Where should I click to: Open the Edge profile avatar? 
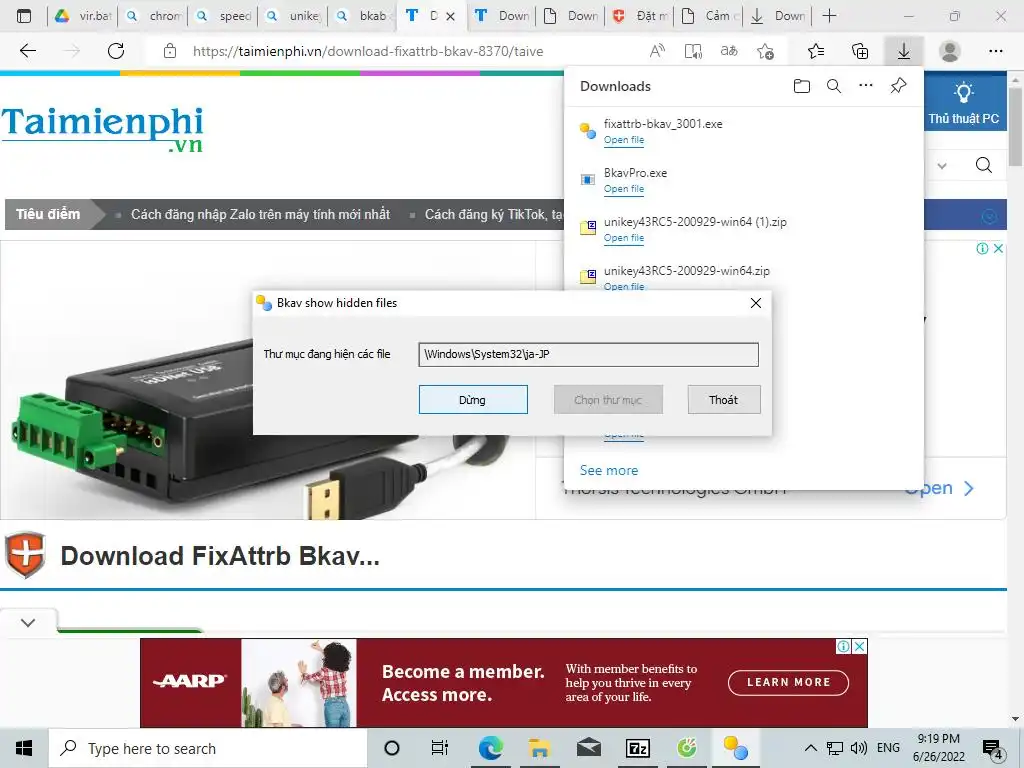pyautogui.click(x=949, y=51)
